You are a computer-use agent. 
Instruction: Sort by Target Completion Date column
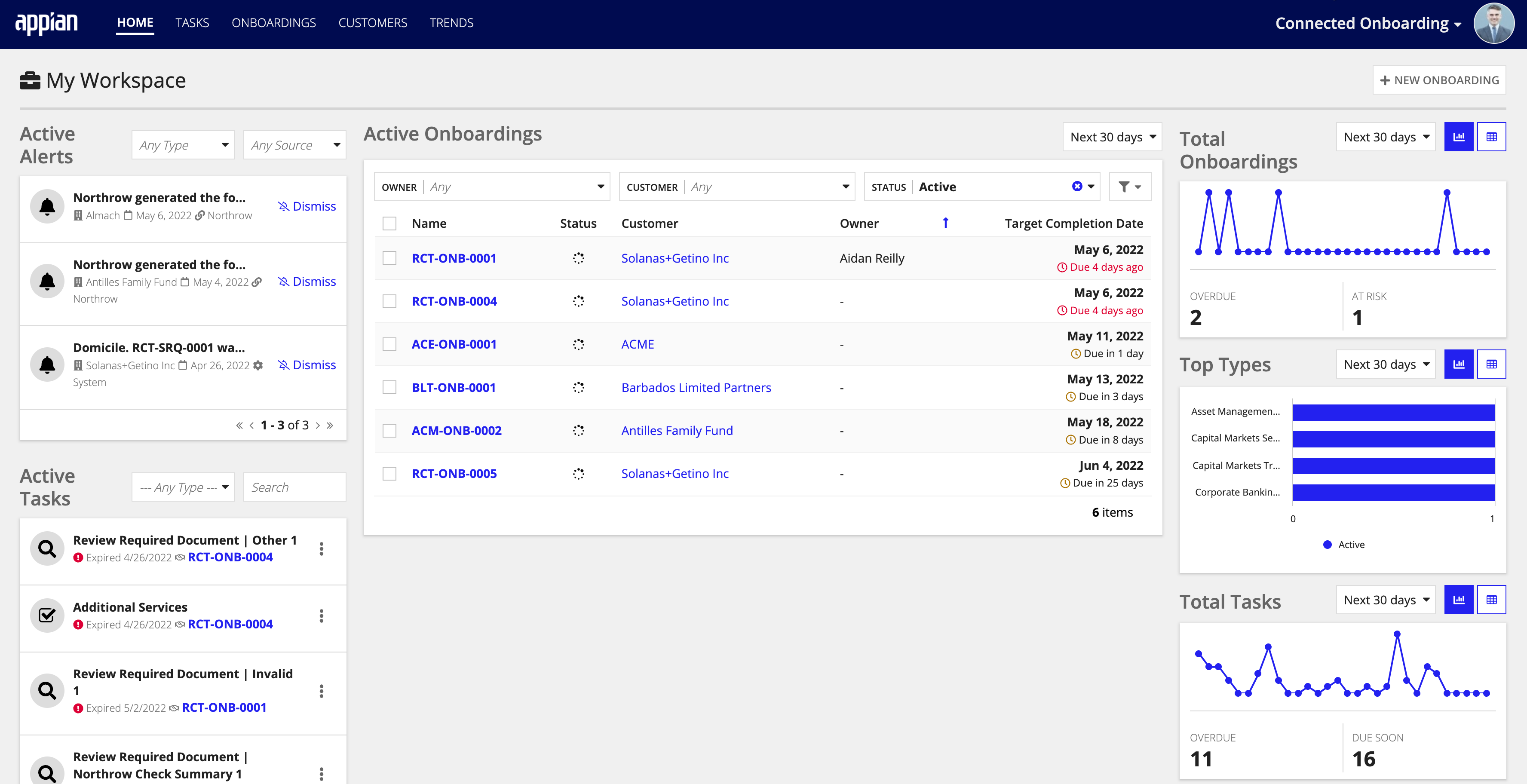tap(1073, 224)
